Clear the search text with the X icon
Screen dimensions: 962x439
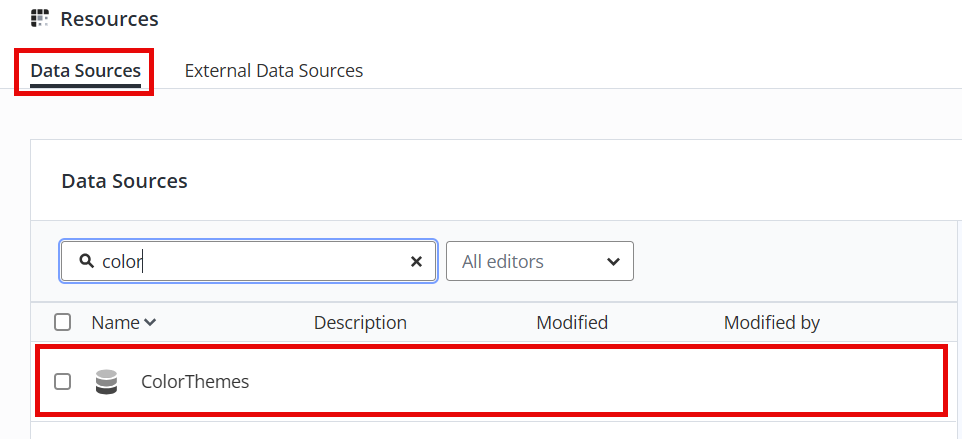(416, 262)
